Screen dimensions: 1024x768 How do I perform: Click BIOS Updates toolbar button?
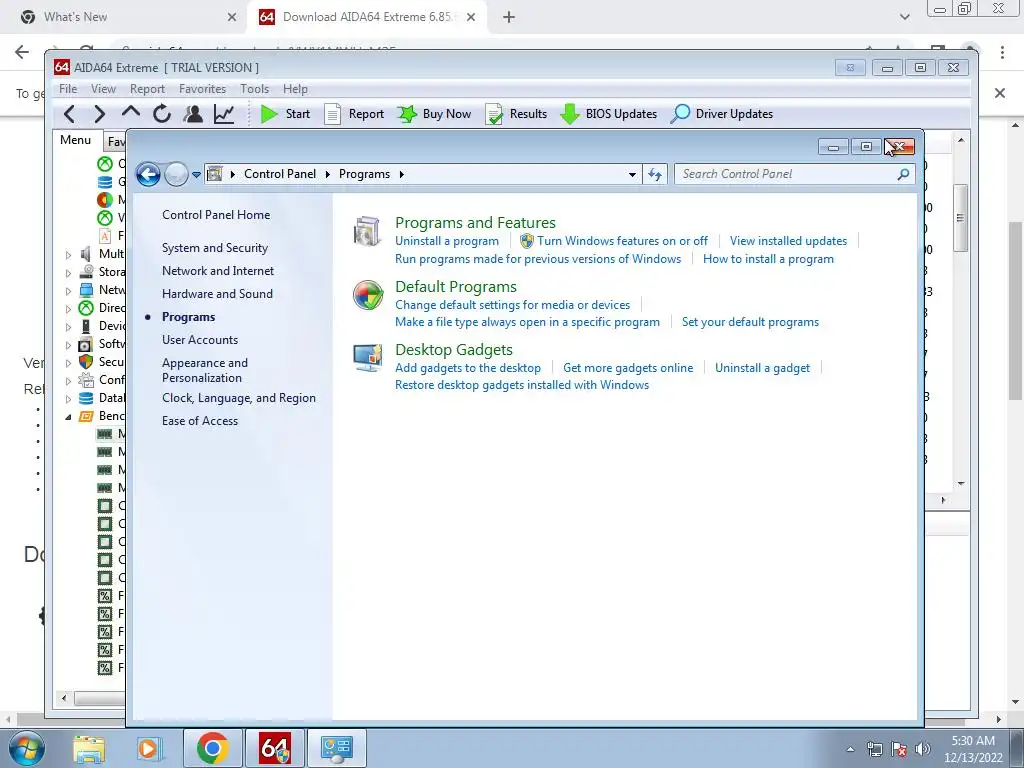tap(609, 114)
